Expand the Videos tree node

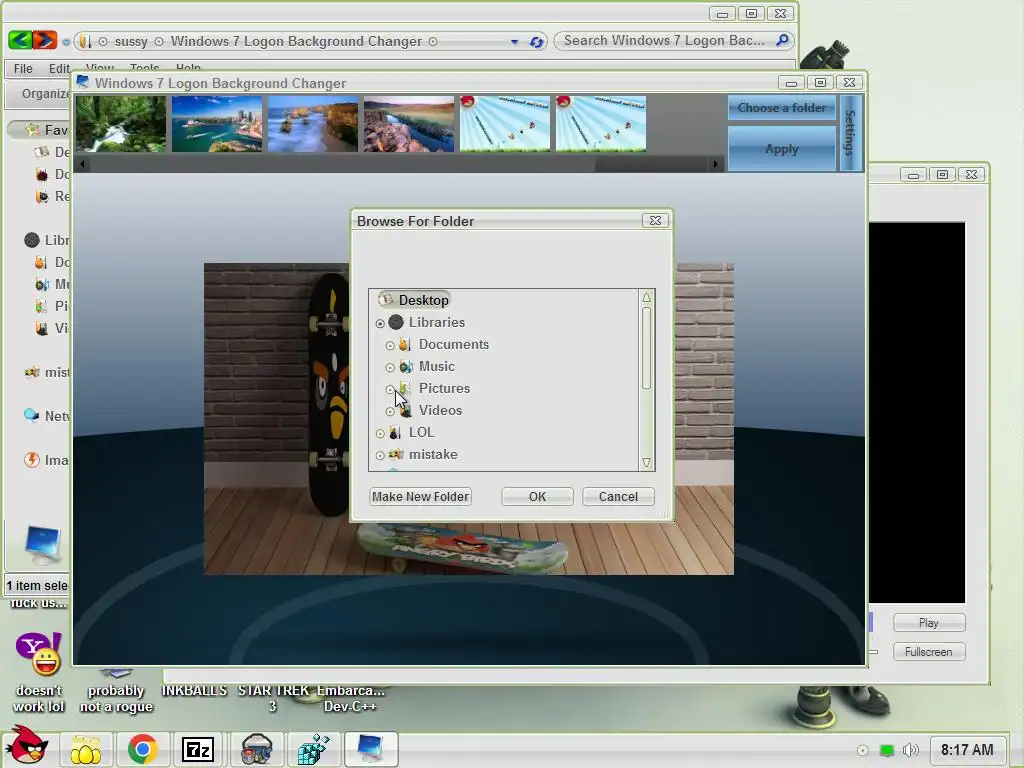[390, 411]
